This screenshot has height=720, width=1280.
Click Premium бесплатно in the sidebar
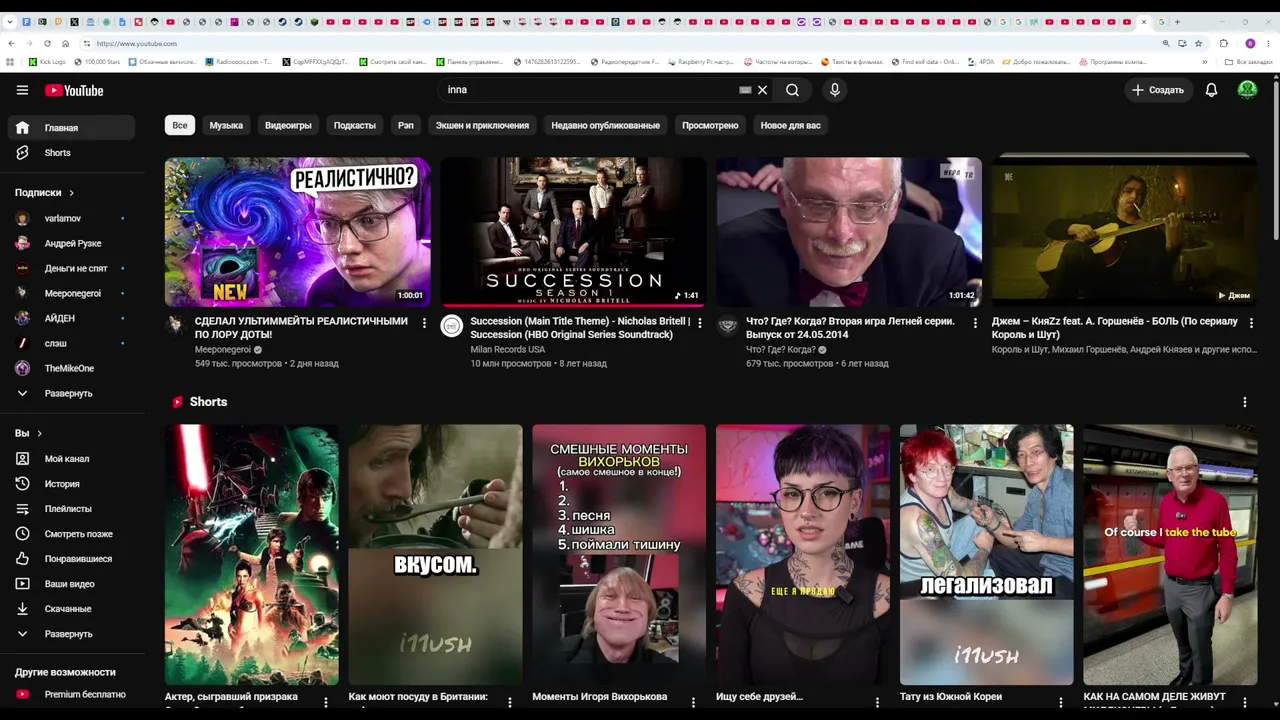70,695
